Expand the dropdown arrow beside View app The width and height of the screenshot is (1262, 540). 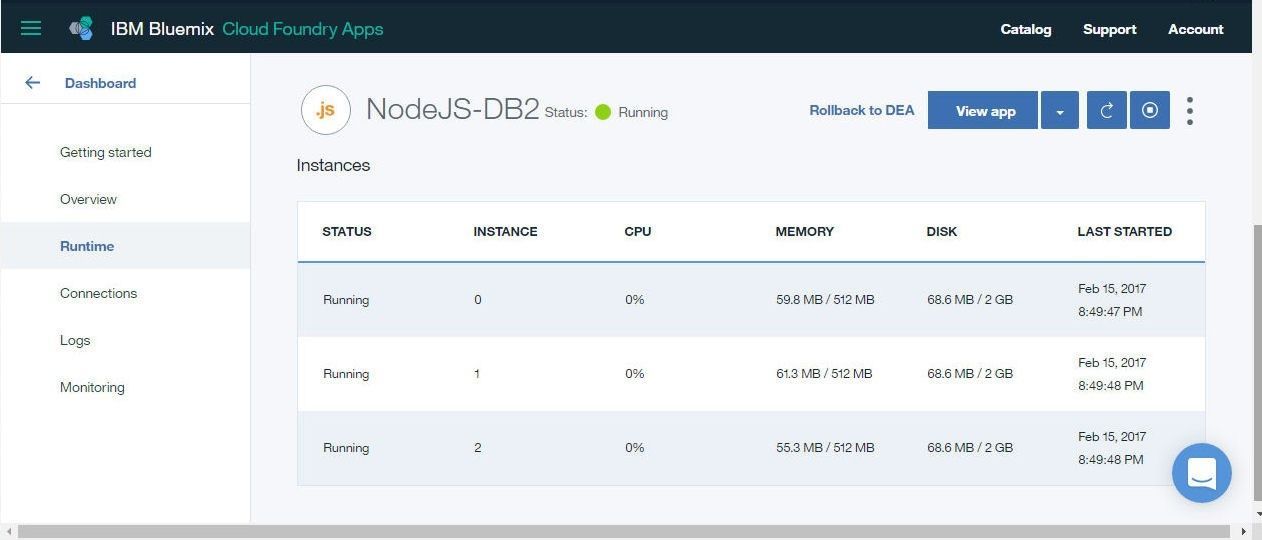tap(1060, 111)
